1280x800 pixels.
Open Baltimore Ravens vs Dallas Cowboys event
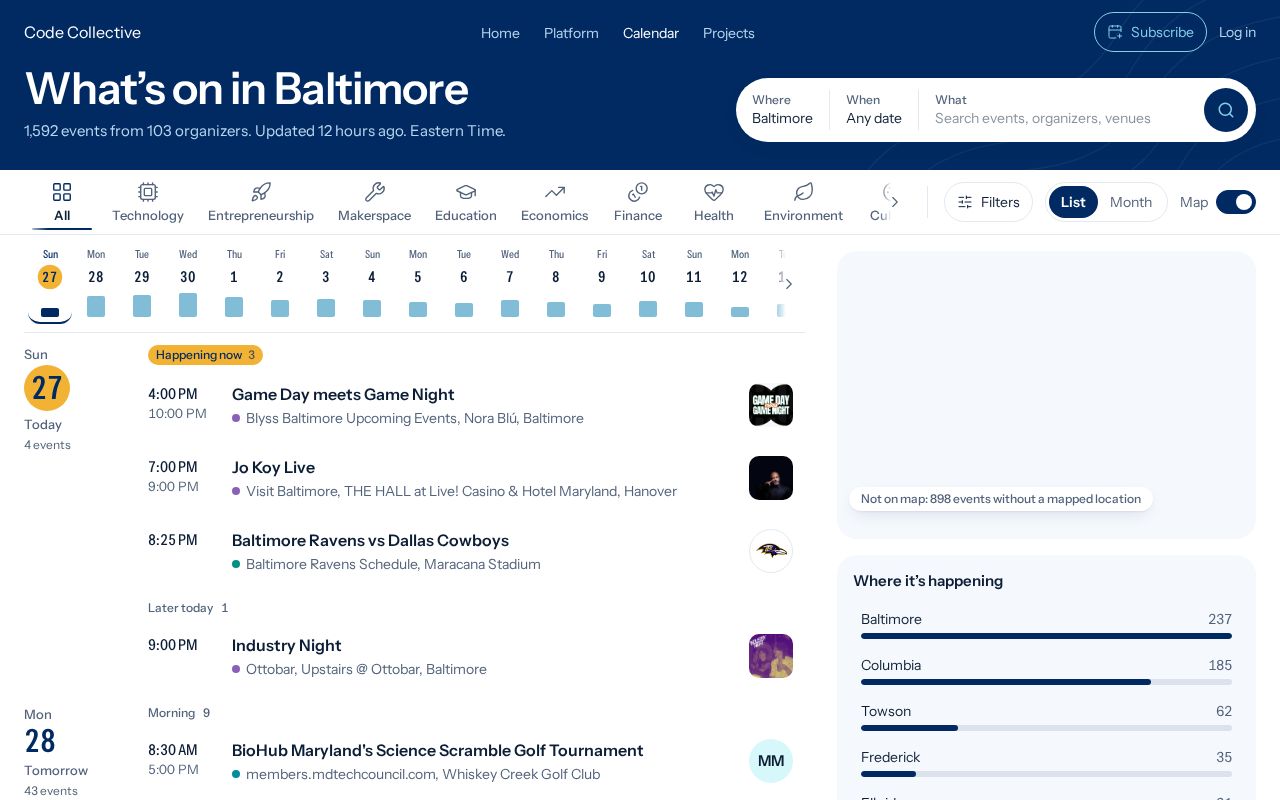370,541
